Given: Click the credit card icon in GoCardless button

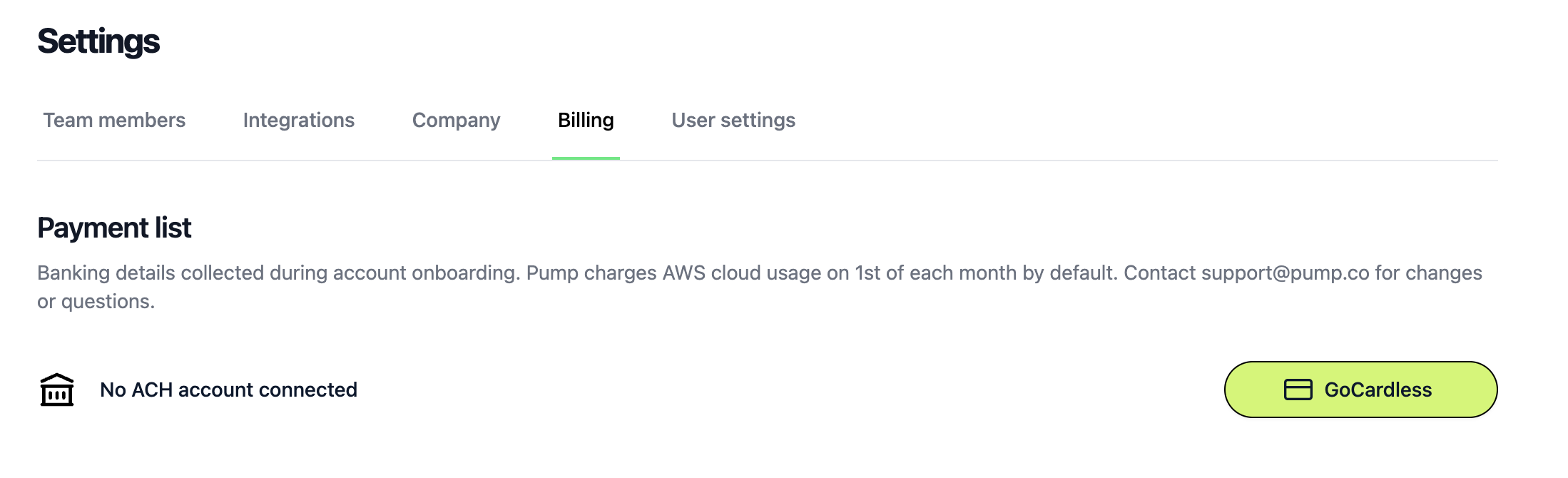Looking at the screenshot, I should pyautogui.click(x=1298, y=390).
